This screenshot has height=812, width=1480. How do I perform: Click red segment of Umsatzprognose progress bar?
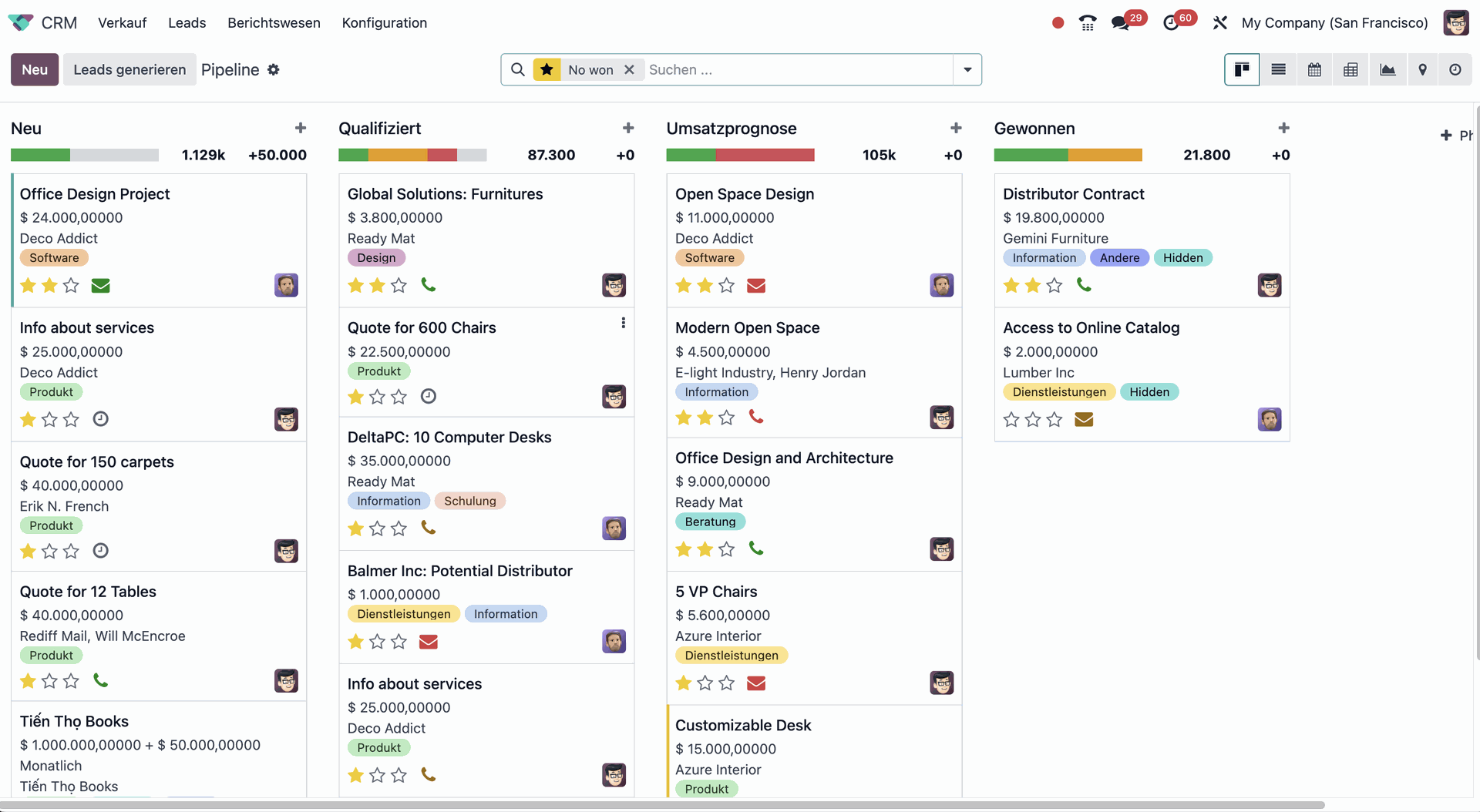[765, 155]
